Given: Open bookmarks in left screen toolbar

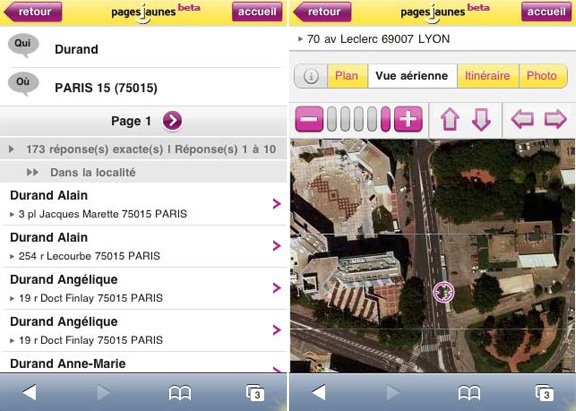Looking at the screenshot, I should [x=180, y=393].
